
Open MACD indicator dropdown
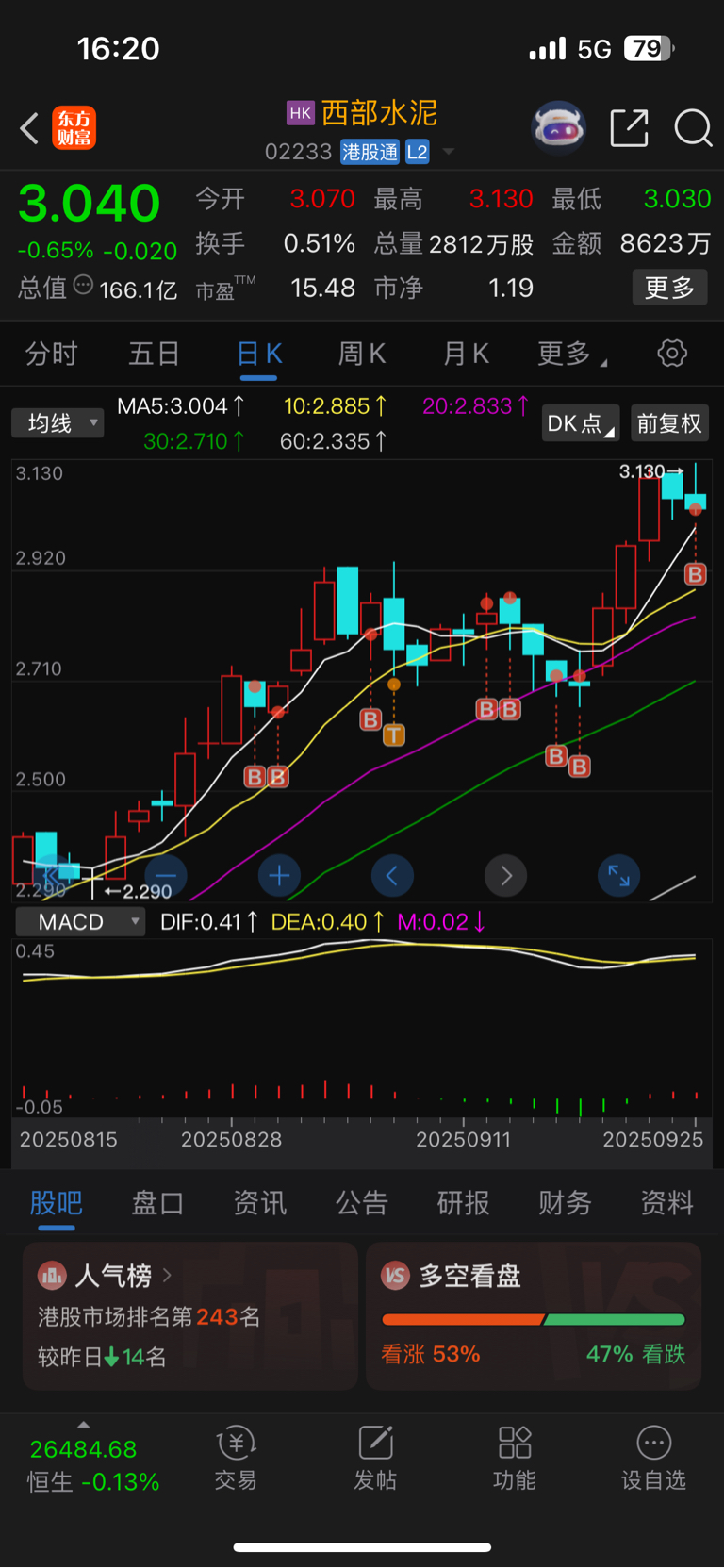pos(81,921)
